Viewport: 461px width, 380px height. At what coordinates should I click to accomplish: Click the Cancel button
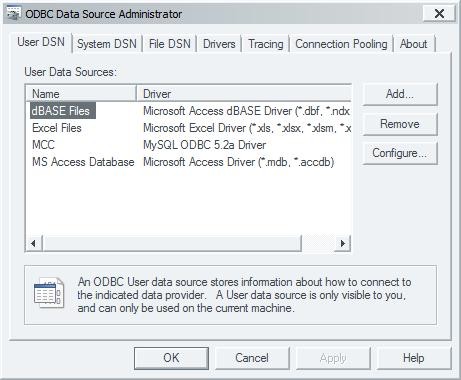click(252, 358)
